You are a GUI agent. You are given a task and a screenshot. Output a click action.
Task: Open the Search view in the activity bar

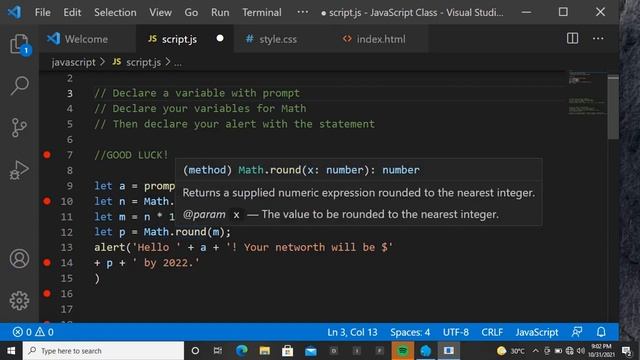(x=19, y=86)
